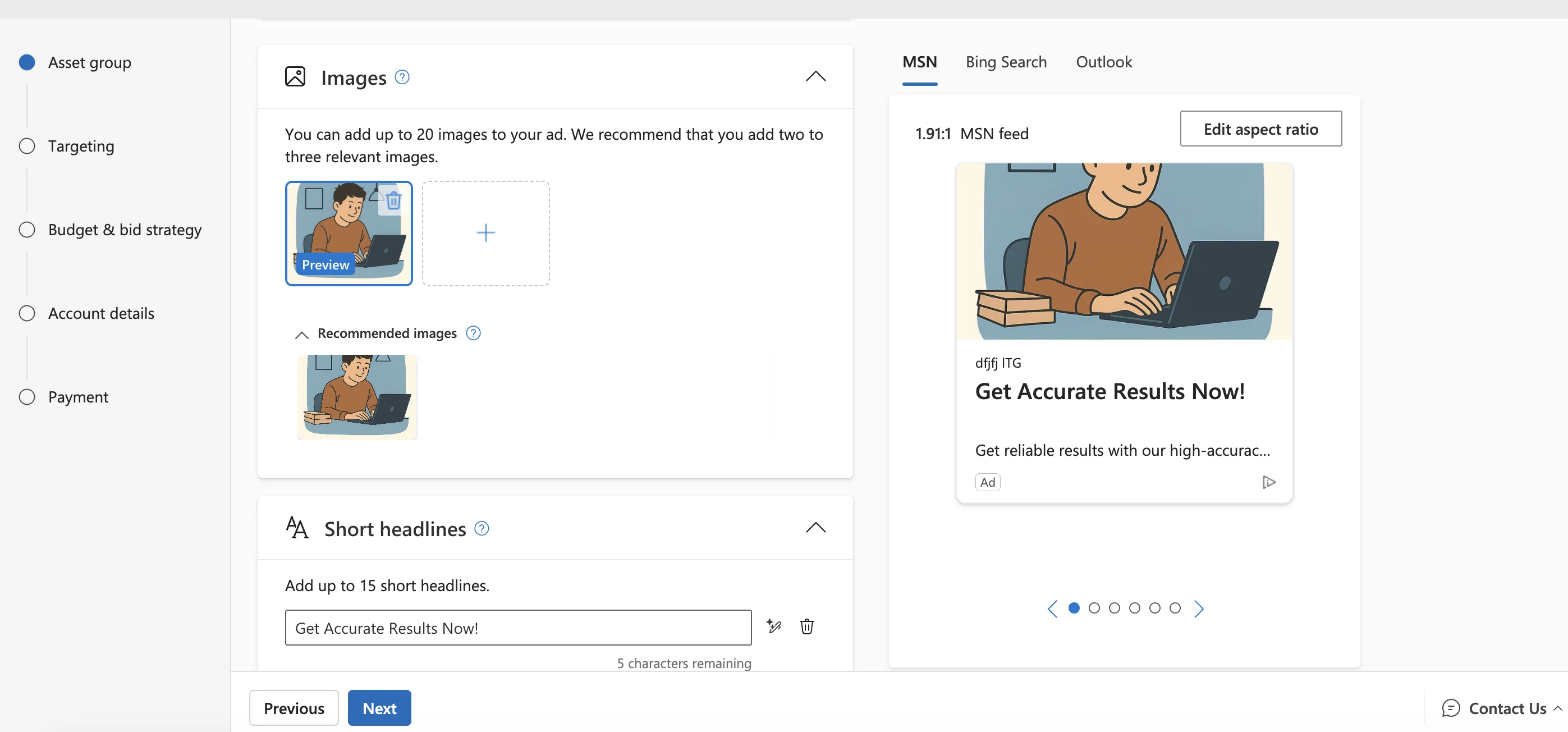1568x732 pixels.
Task: Advance the preview carousel with next arrow
Action: pos(1199,608)
